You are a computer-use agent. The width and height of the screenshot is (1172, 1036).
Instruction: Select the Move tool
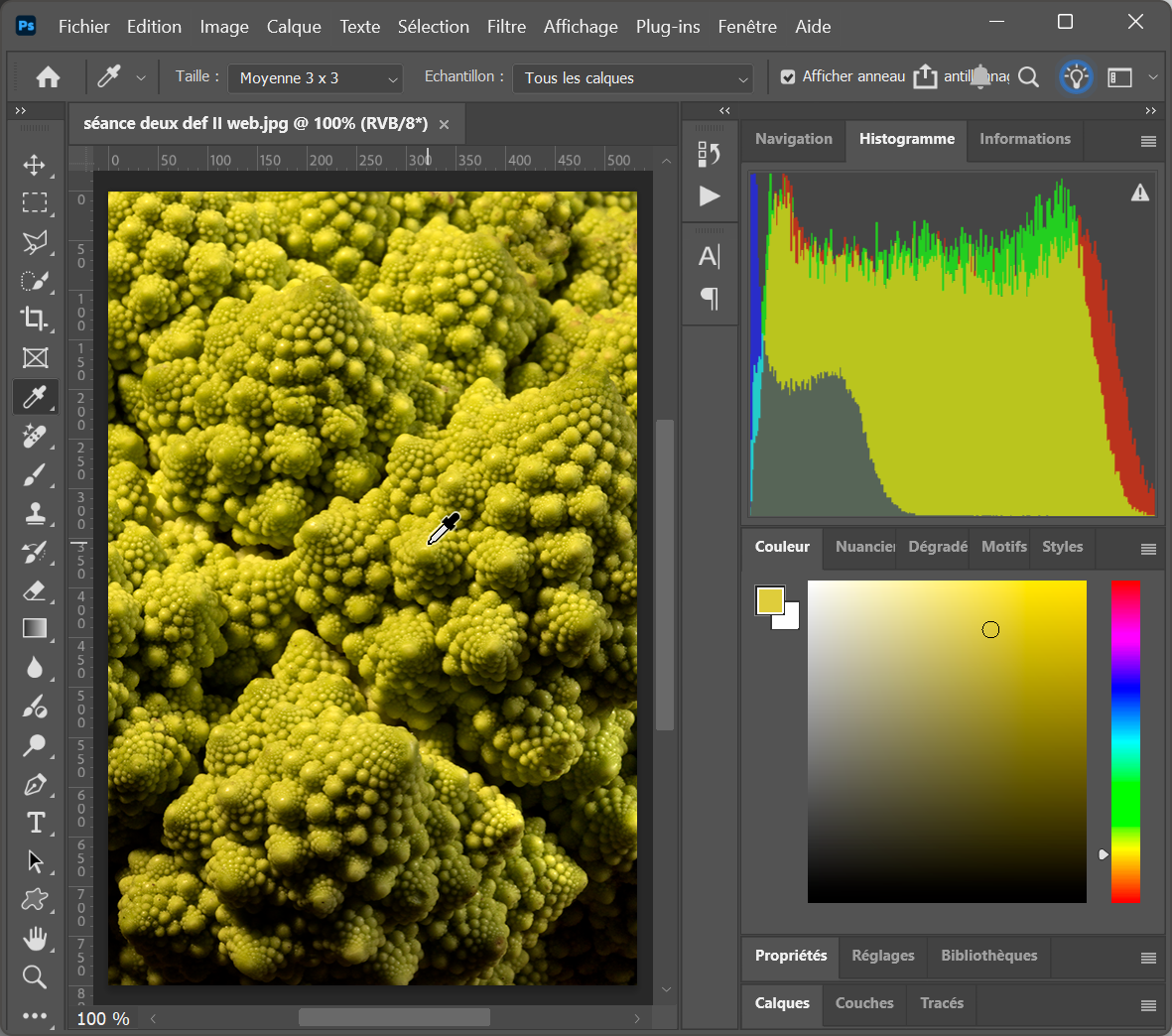35,165
